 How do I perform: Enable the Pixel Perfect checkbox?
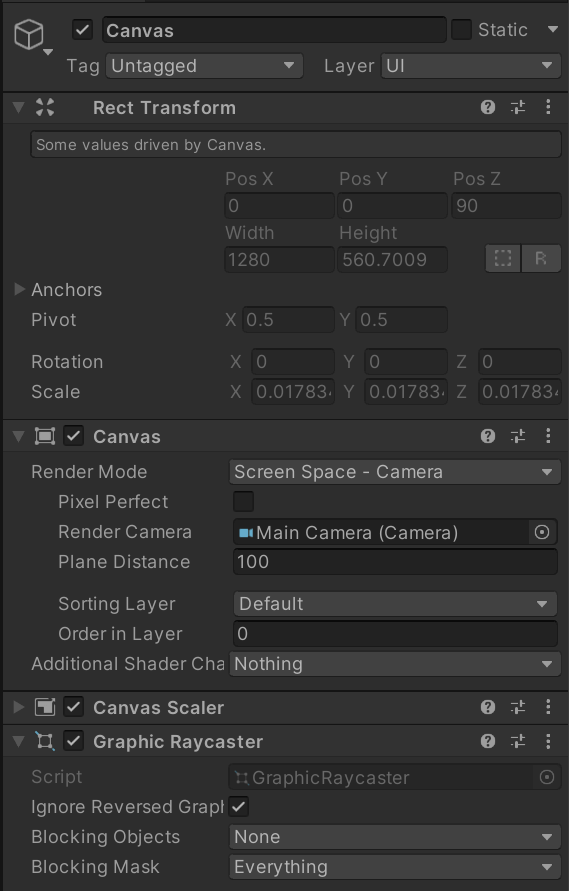pyautogui.click(x=243, y=502)
